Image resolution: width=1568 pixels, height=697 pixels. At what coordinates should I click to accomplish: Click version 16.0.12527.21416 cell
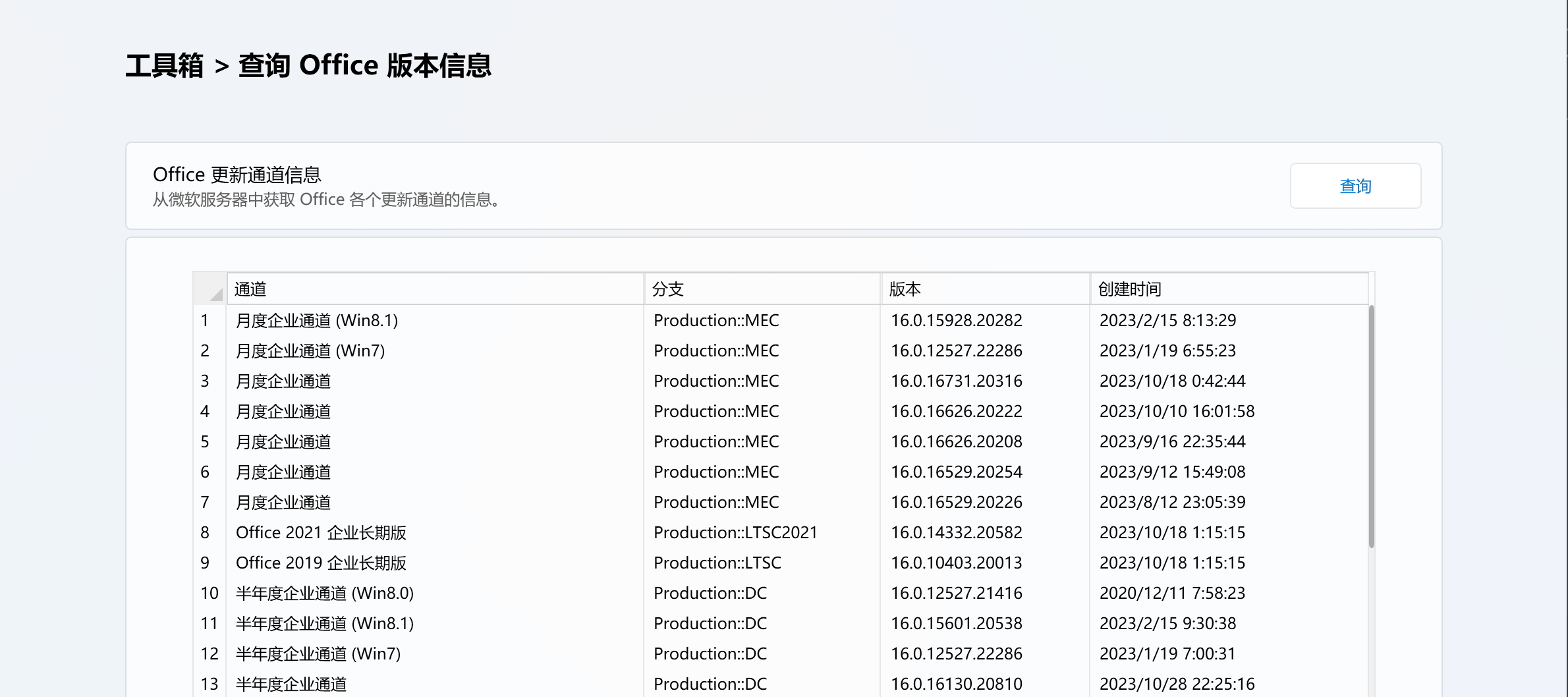point(986,593)
